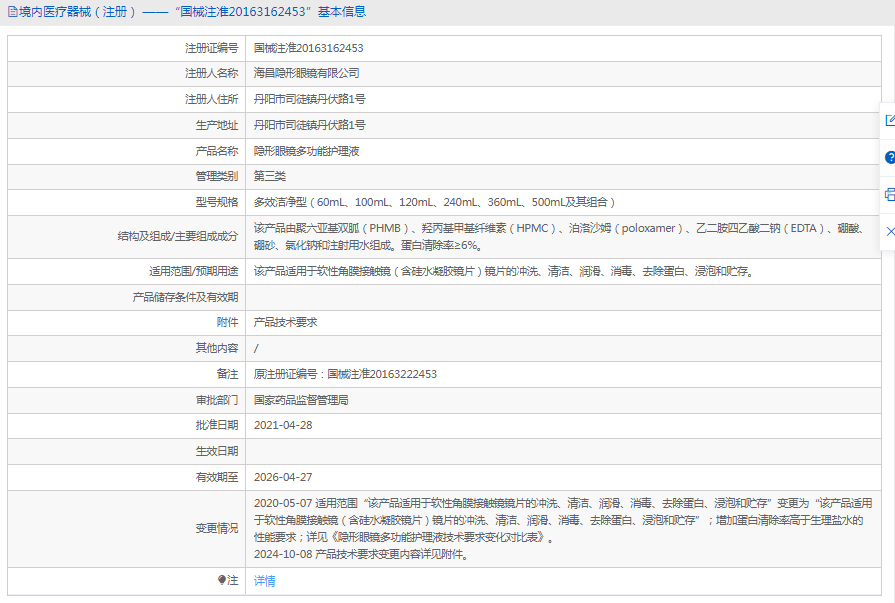Screen dimensions: 895x603
Task: Click the 批准日期 row label
Action: tap(216, 425)
